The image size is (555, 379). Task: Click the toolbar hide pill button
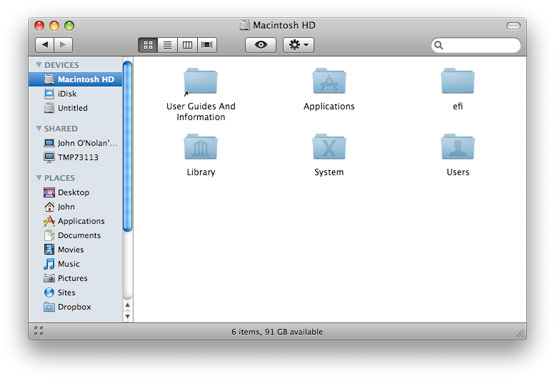(513, 25)
